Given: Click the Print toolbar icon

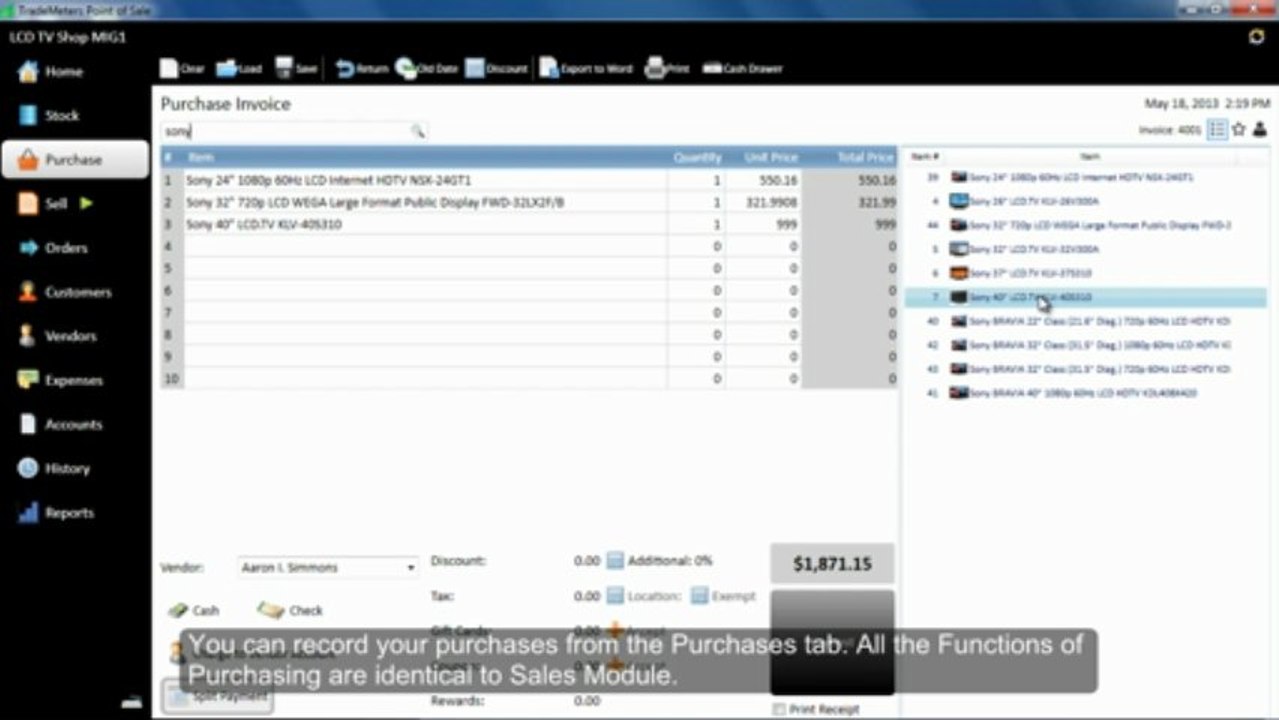Looking at the screenshot, I should (655, 68).
